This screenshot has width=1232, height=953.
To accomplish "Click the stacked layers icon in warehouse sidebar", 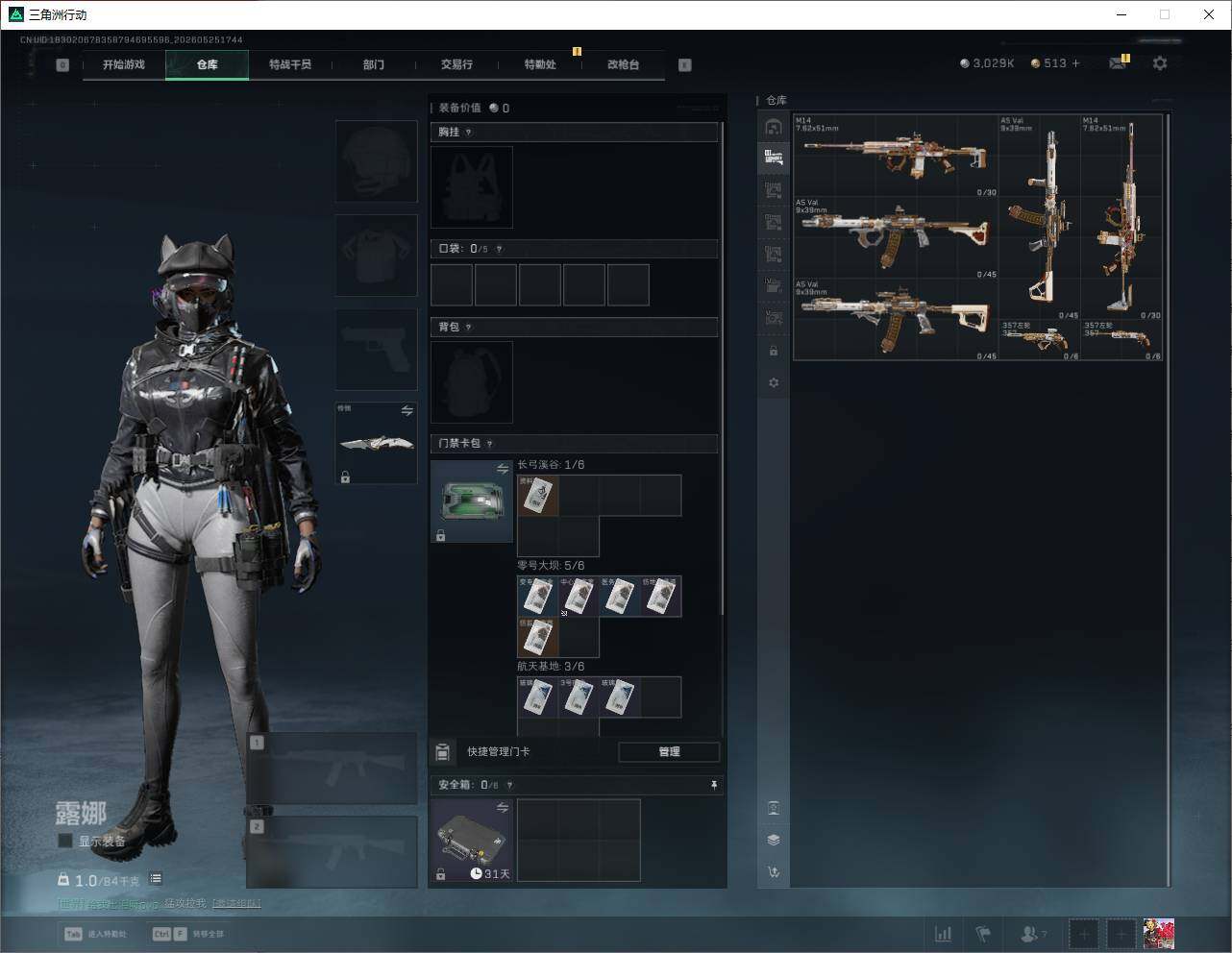I will (x=774, y=840).
